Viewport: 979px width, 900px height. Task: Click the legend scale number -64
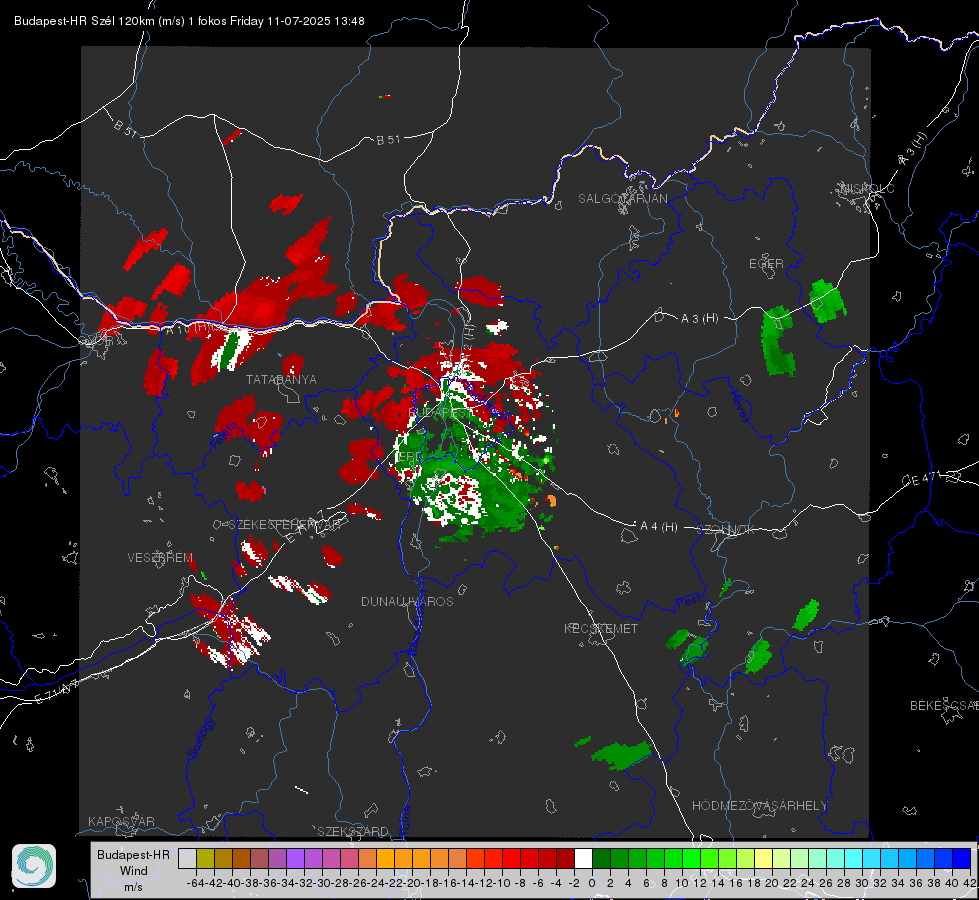[196, 883]
